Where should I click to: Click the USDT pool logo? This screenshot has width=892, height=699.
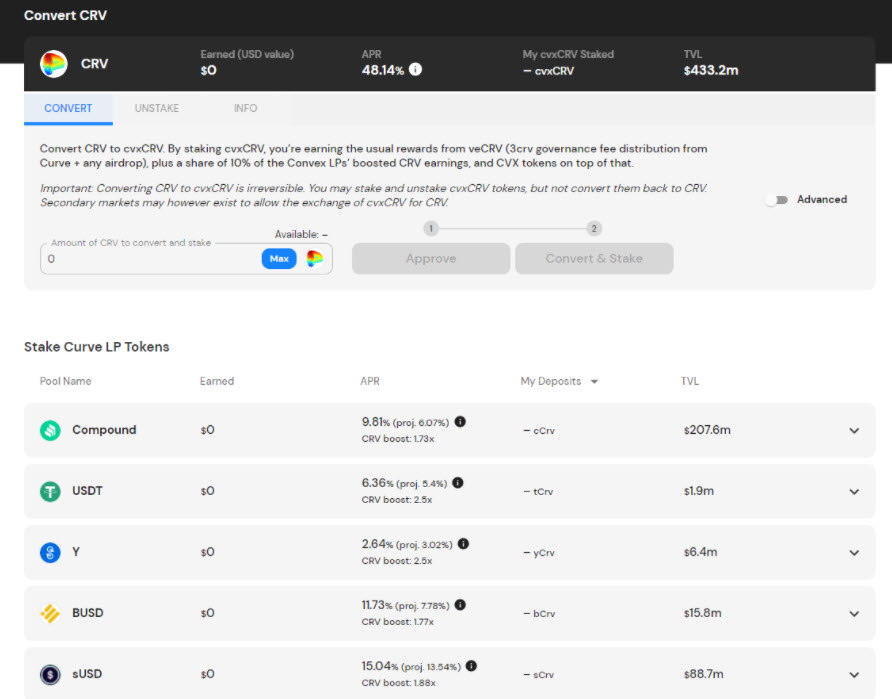click(50, 491)
